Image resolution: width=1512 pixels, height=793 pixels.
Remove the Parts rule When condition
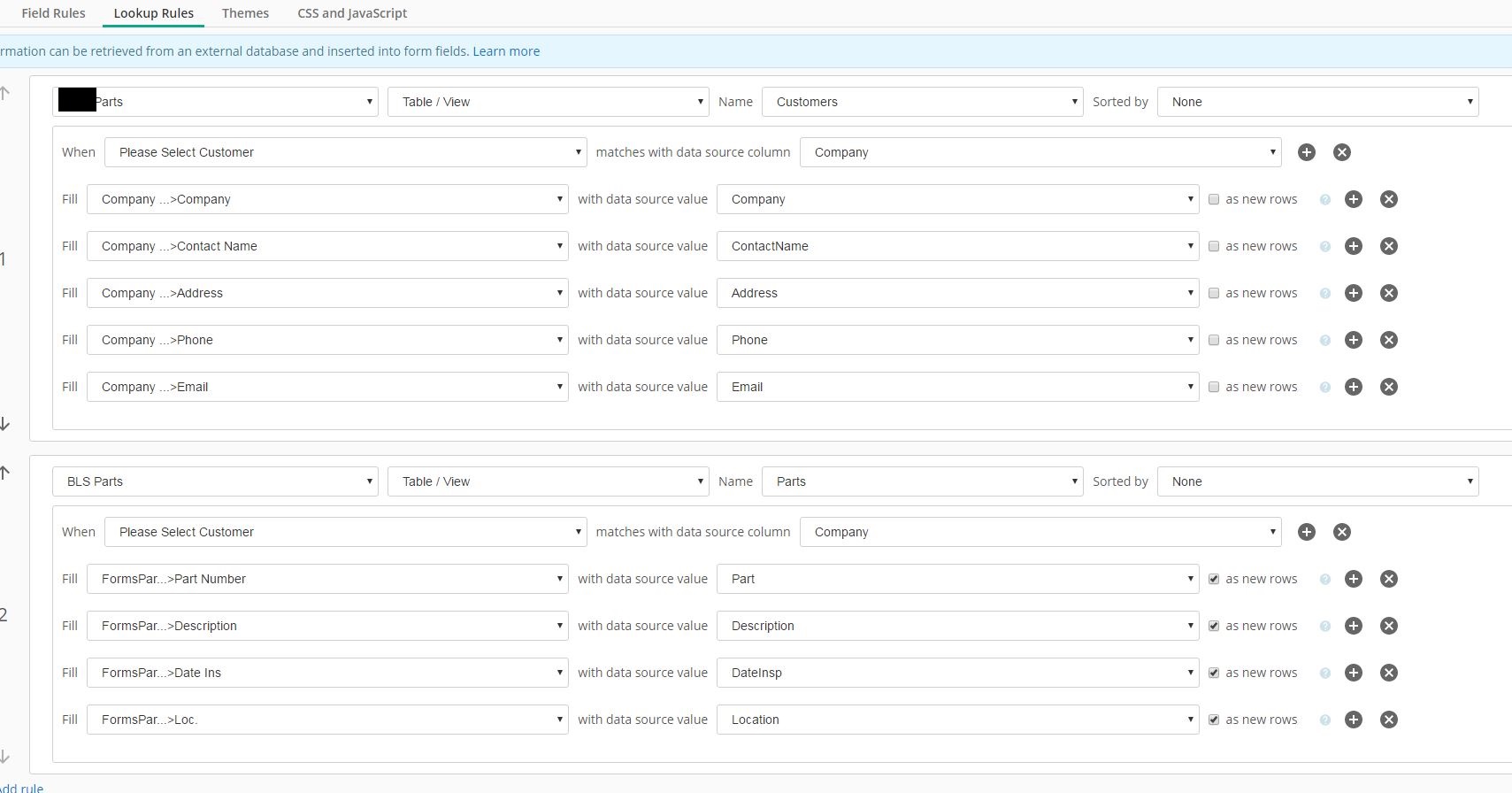[x=1341, y=532]
